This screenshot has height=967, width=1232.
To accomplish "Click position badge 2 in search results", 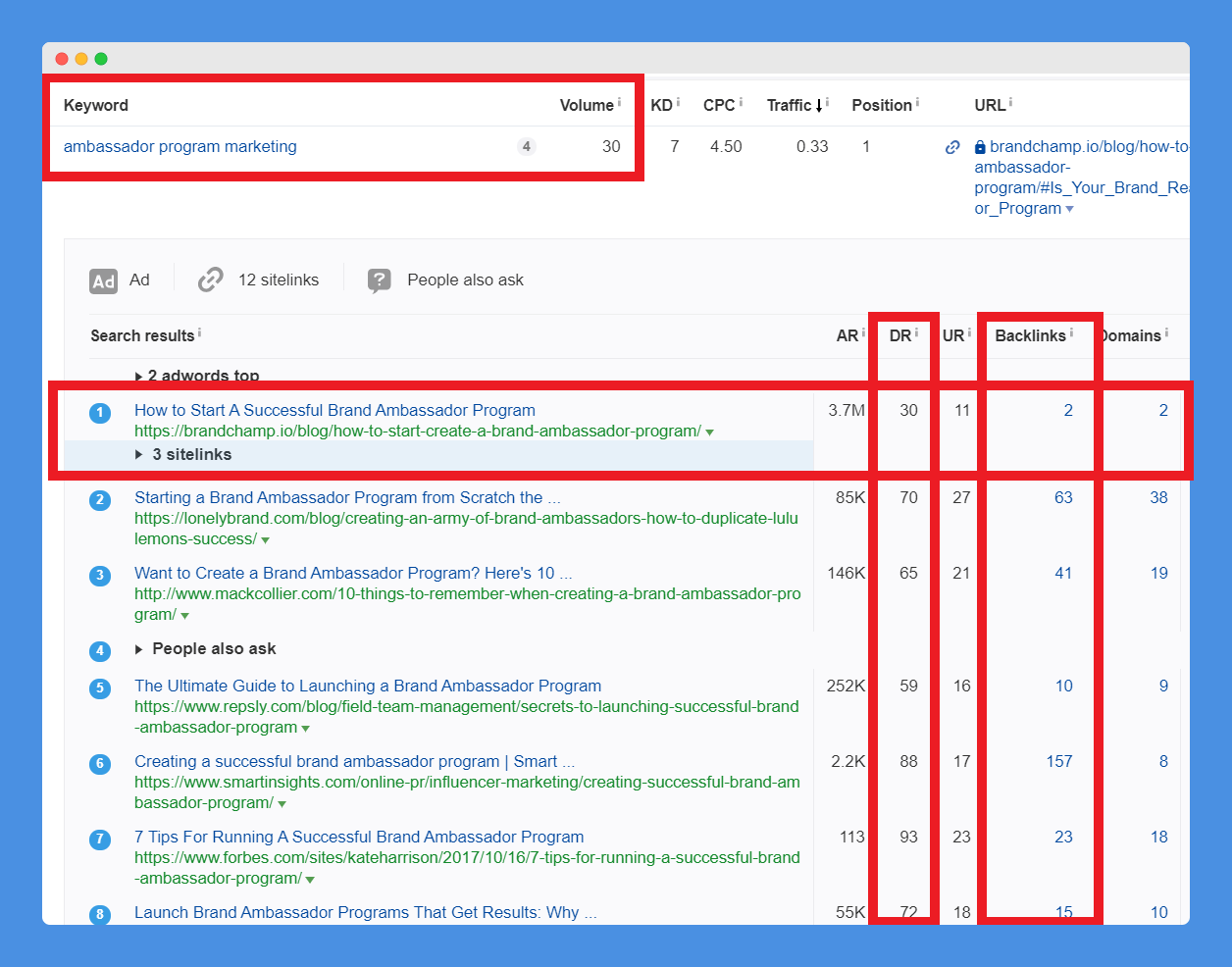I will click(x=100, y=500).
